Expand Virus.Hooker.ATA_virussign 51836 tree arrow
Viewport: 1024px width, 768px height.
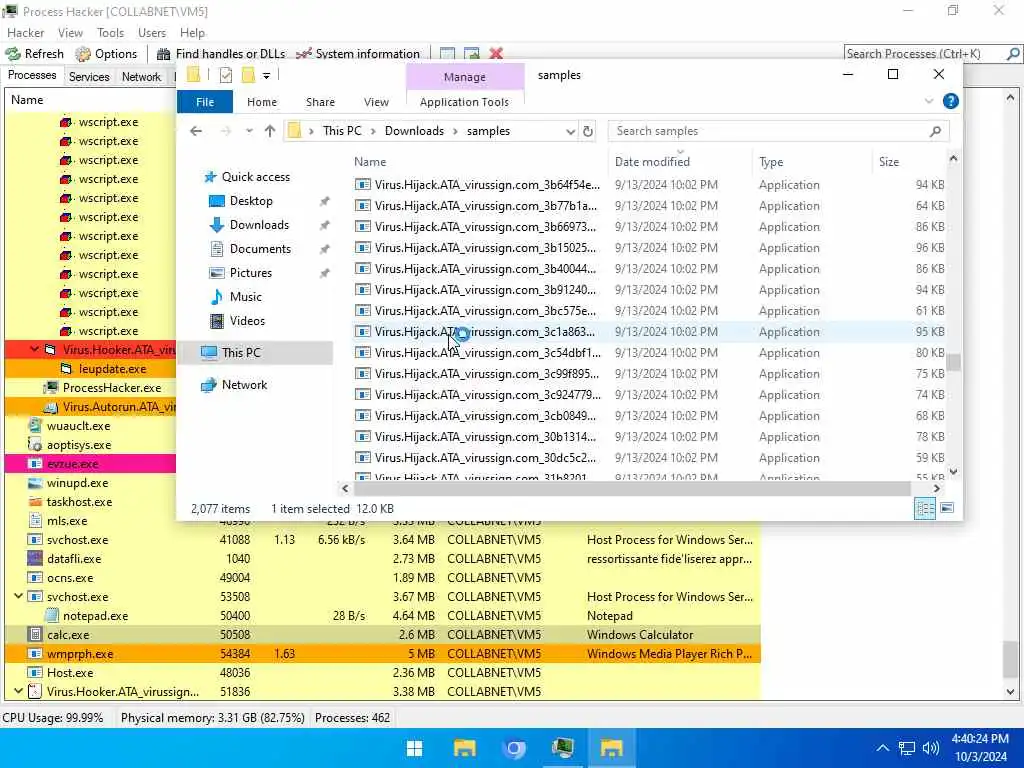click(18, 691)
